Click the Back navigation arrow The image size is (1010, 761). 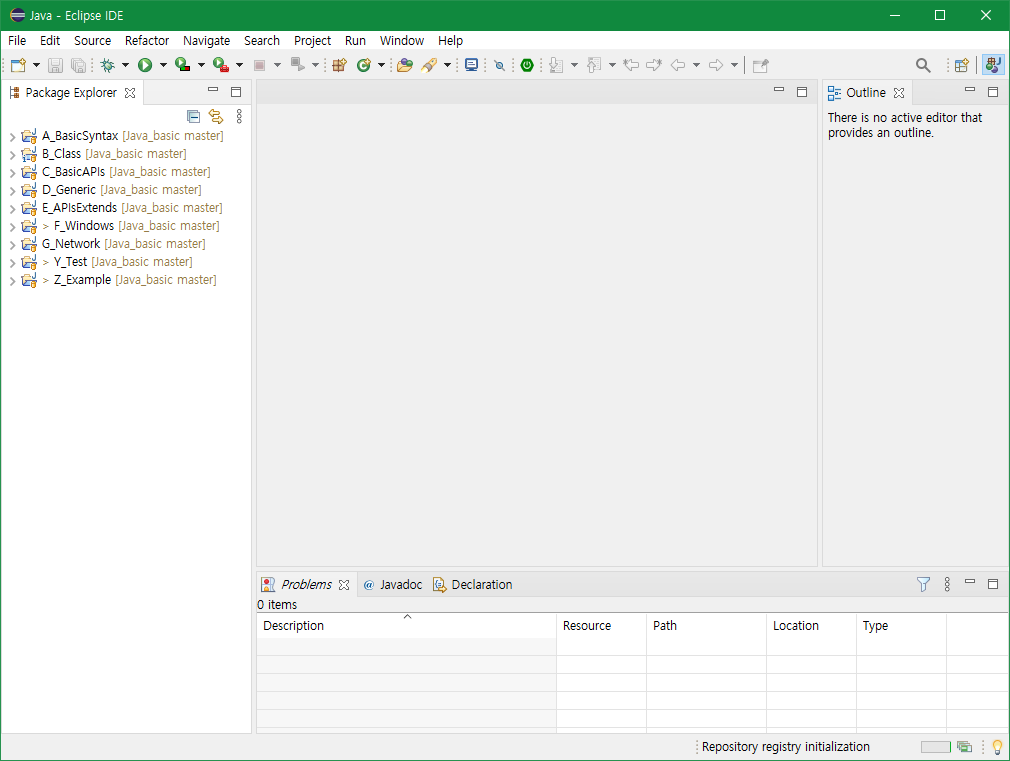click(678, 65)
